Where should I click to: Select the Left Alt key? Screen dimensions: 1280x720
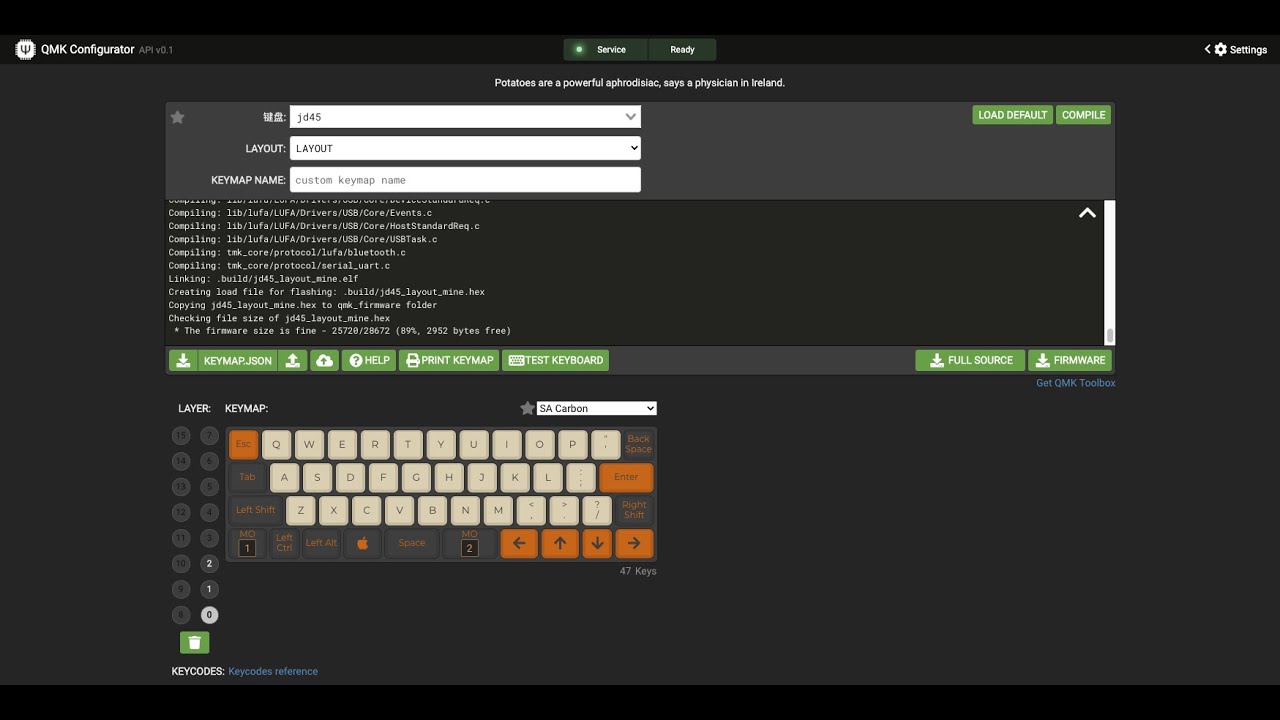[x=321, y=543]
